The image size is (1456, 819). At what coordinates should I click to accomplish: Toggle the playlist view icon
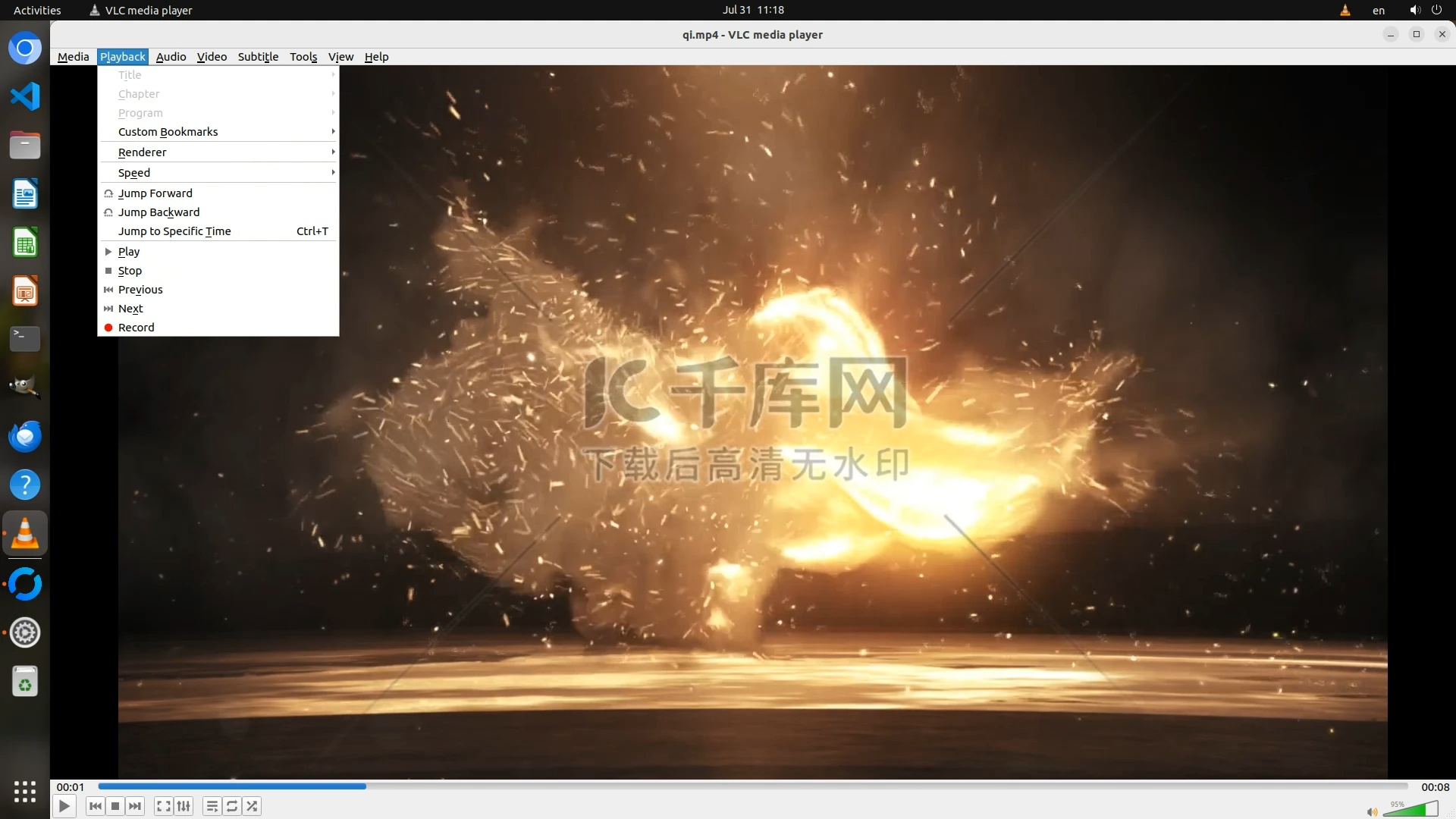212,806
